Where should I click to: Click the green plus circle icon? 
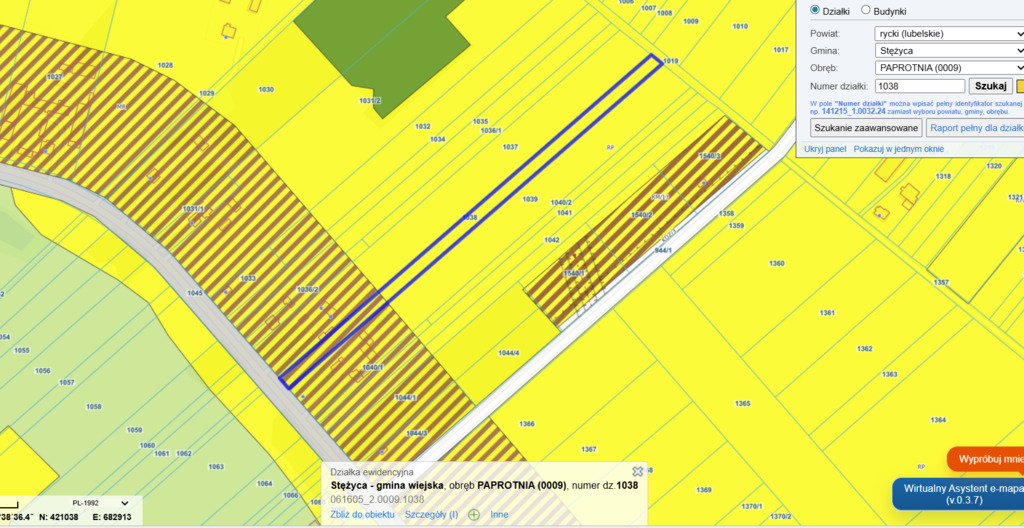click(474, 514)
